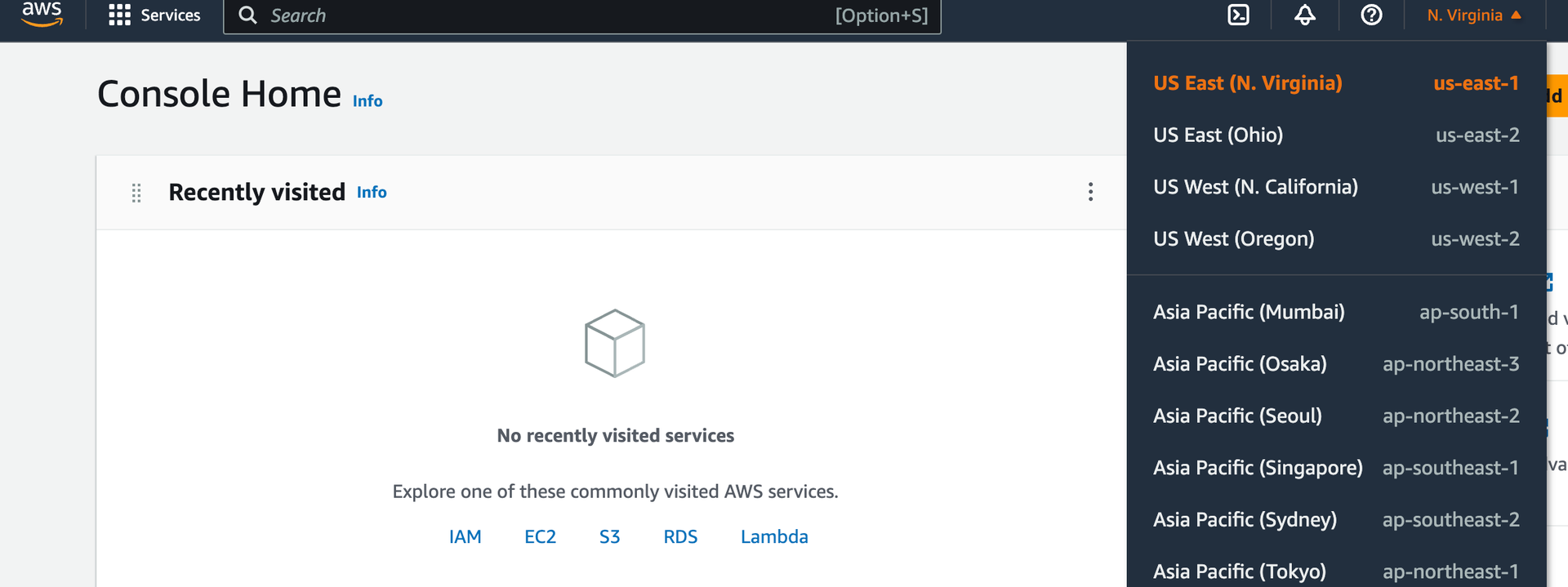Open the EC2 service link
This screenshot has width=1568, height=587.
(x=540, y=537)
